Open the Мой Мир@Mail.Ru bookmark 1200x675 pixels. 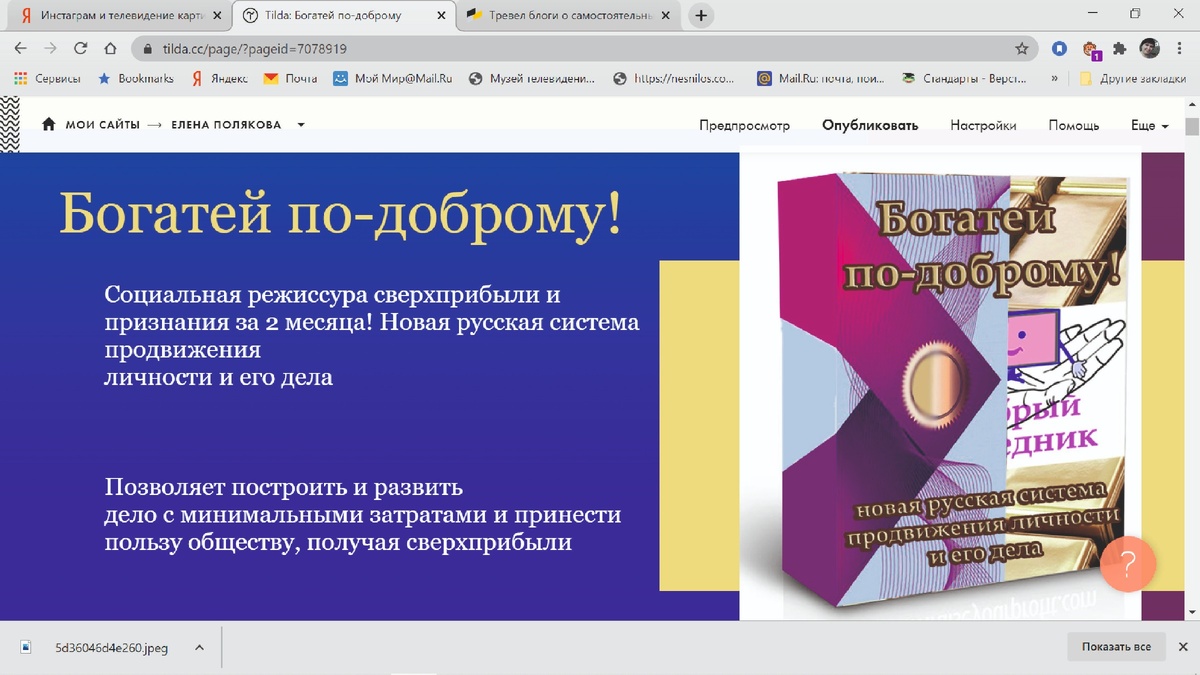tap(392, 79)
